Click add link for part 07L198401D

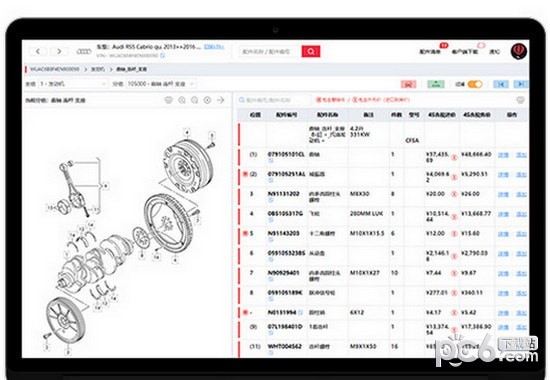[521, 327]
